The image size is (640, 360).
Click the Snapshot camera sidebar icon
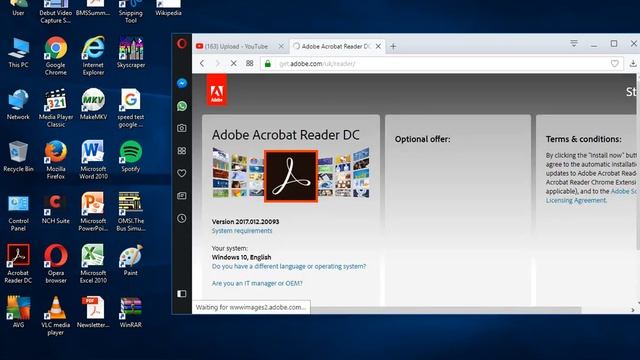coord(182,128)
